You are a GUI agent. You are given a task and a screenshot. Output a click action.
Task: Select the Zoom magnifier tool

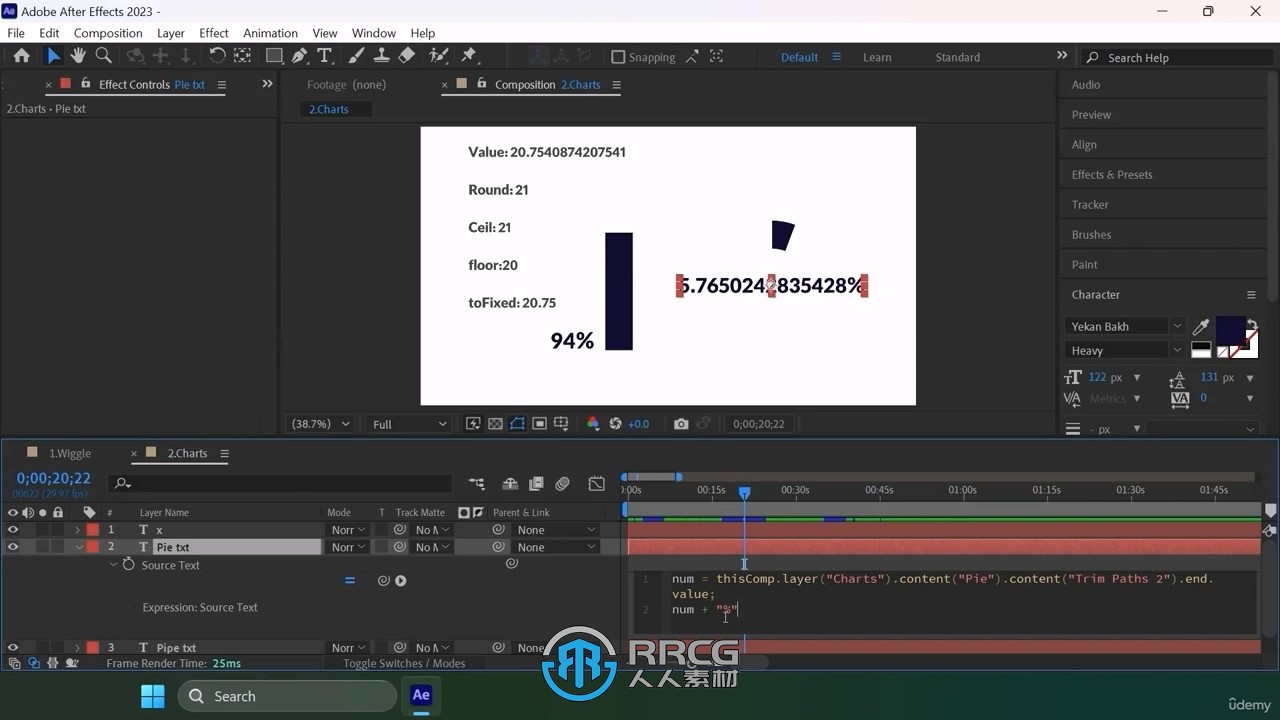coord(103,56)
